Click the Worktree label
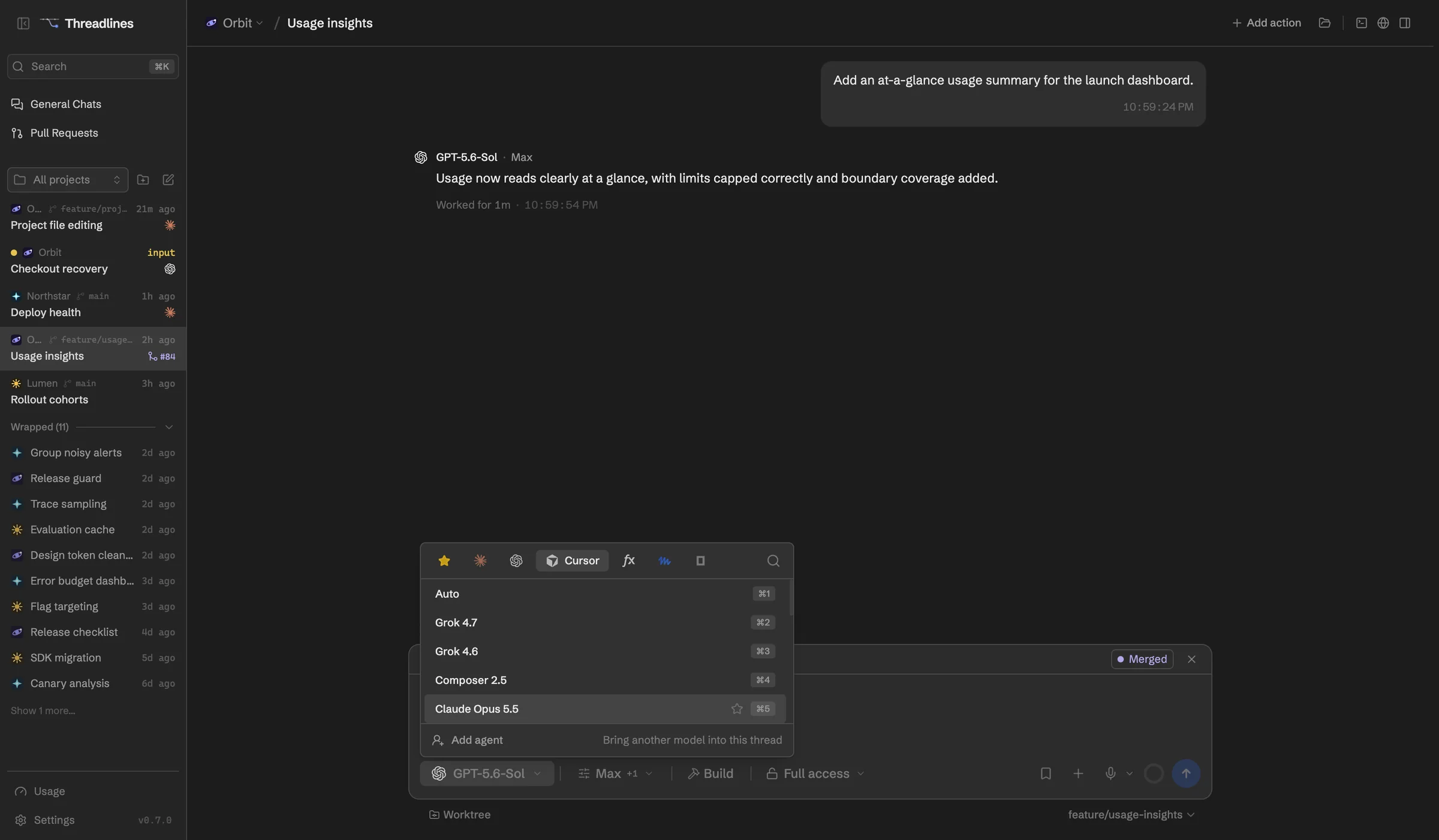 [x=460, y=815]
